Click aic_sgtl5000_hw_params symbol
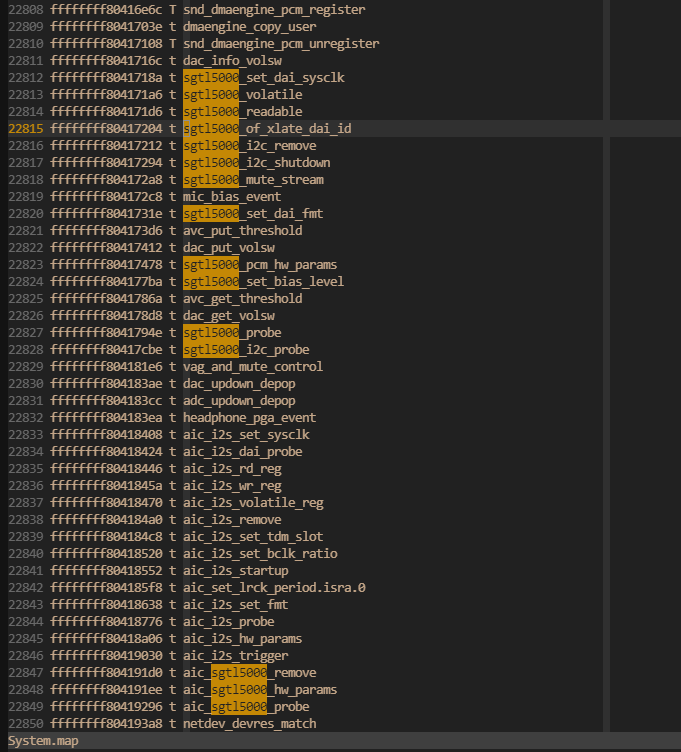Screen dimensions: 681x752 pyautogui.click(x=260, y=690)
